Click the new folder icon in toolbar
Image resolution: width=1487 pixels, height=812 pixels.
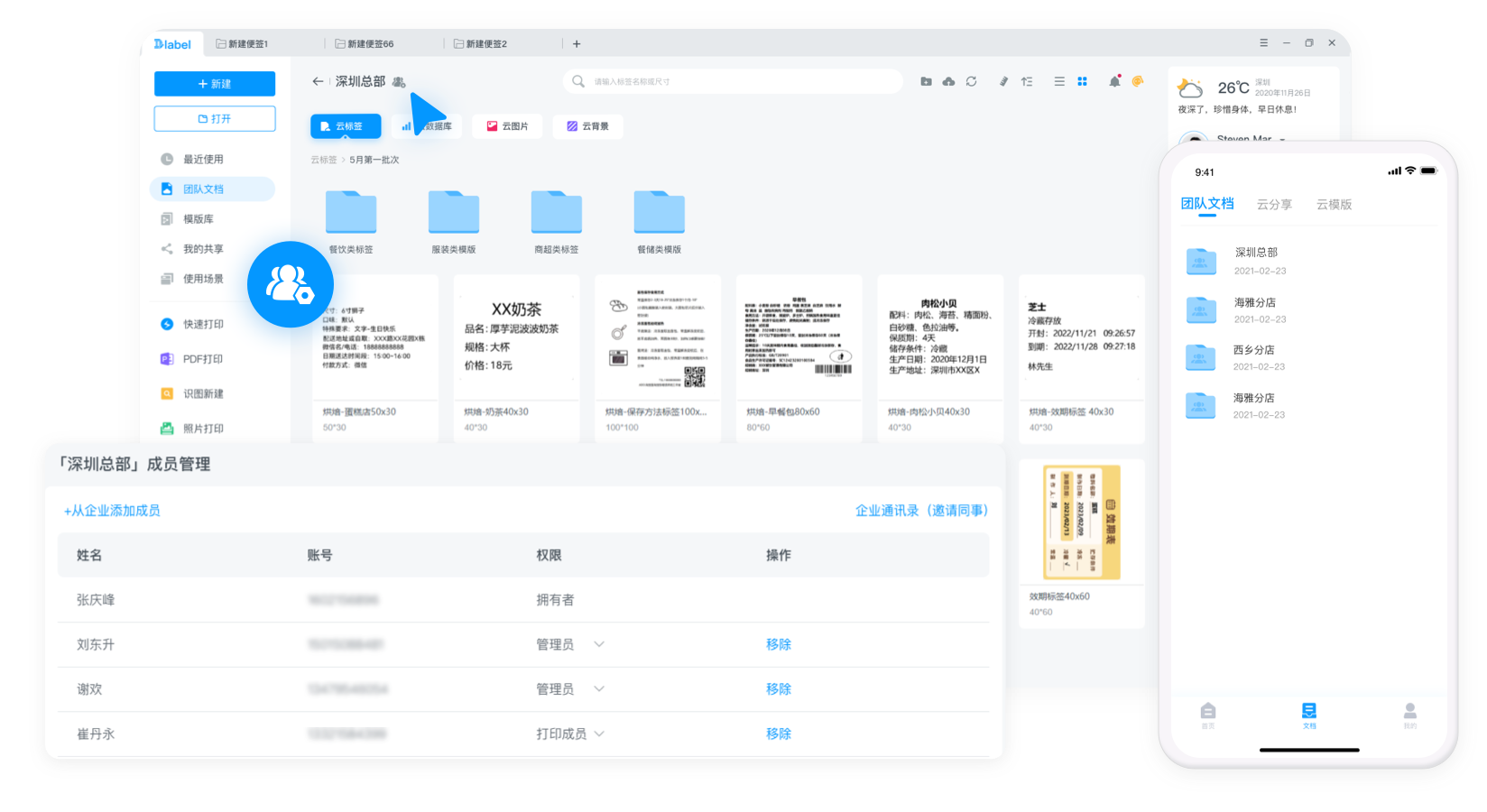[926, 81]
